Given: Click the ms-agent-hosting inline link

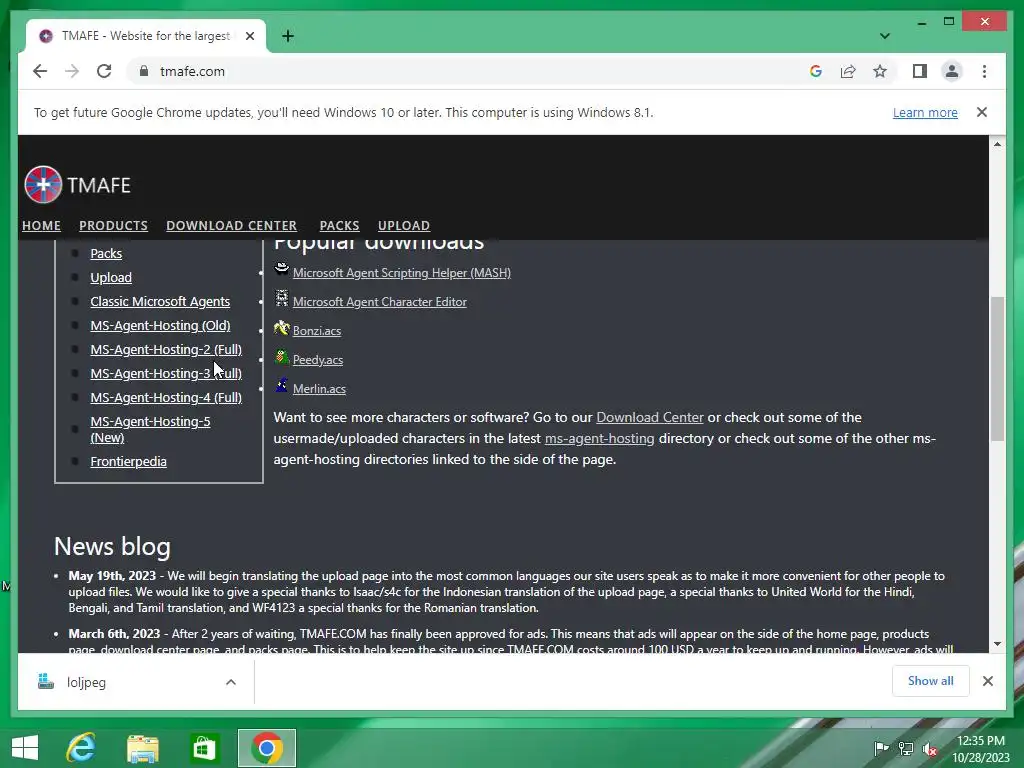Looking at the screenshot, I should tap(600, 438).
